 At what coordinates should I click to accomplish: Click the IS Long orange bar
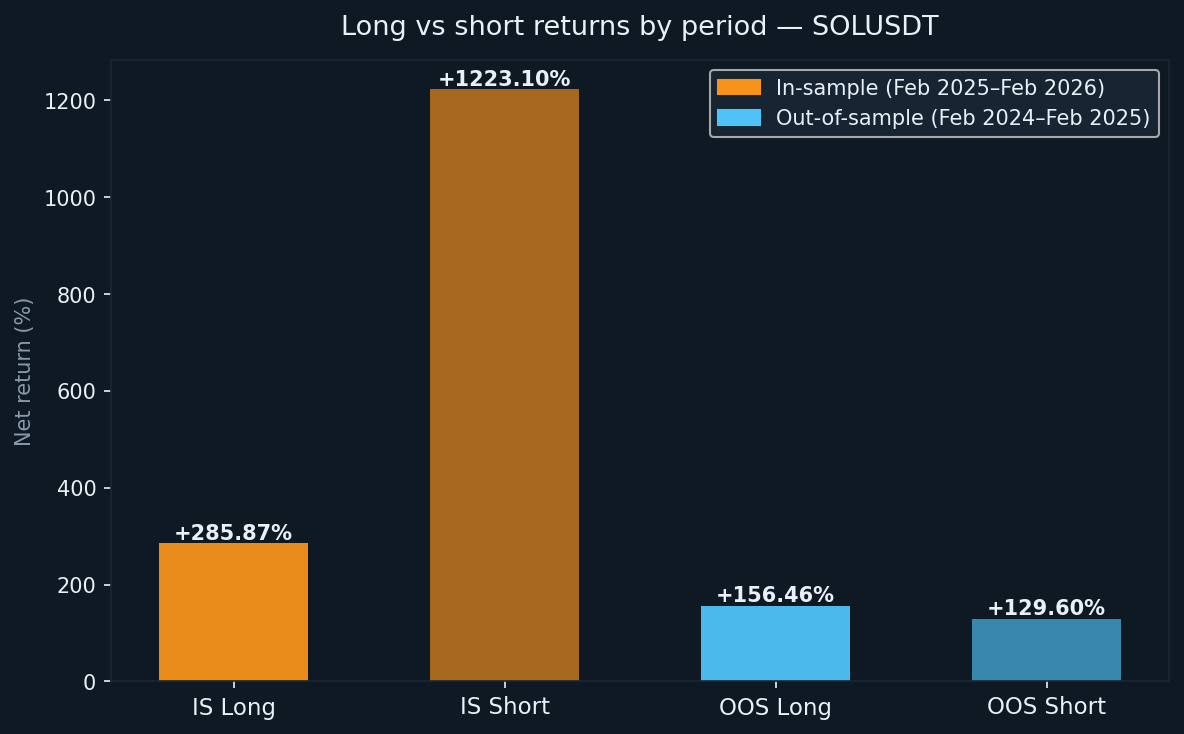[233, 612]
